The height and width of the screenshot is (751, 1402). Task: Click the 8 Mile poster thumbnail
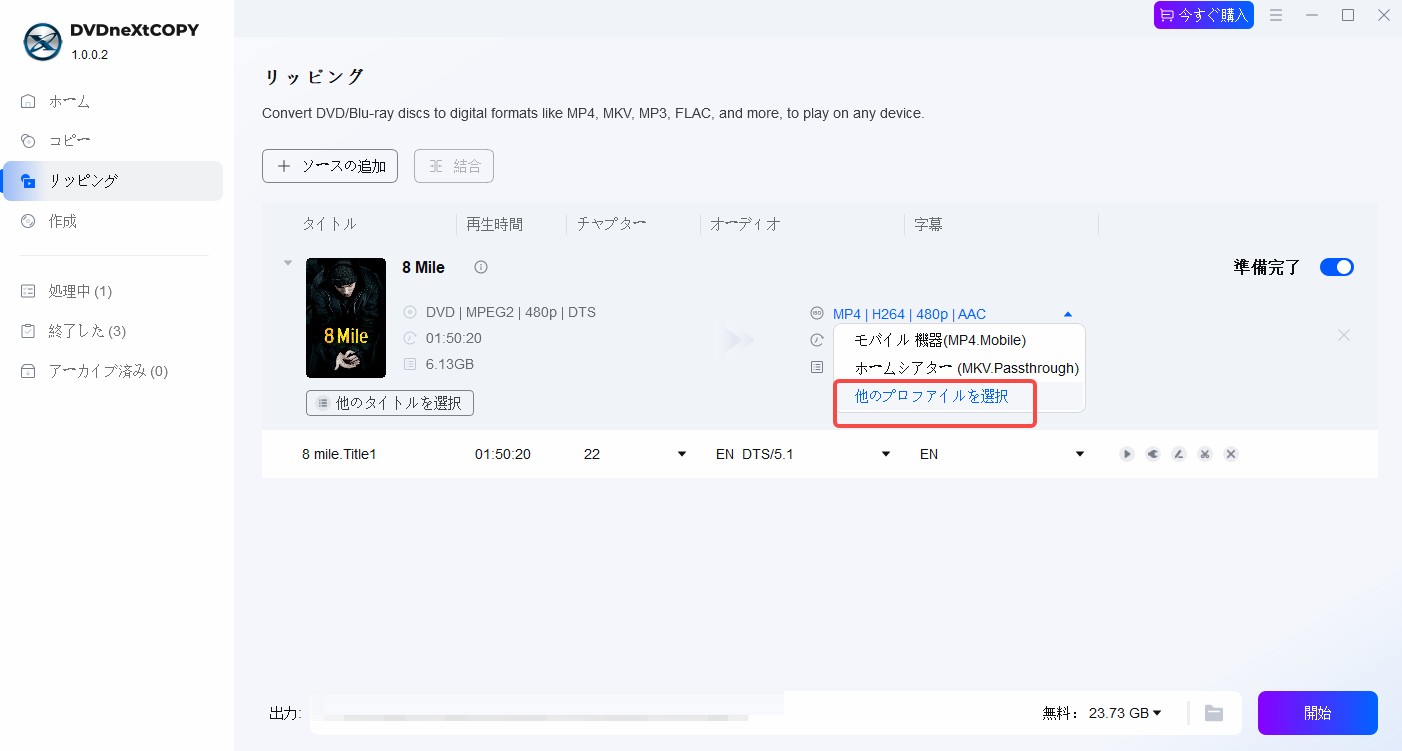click(346, 318)
